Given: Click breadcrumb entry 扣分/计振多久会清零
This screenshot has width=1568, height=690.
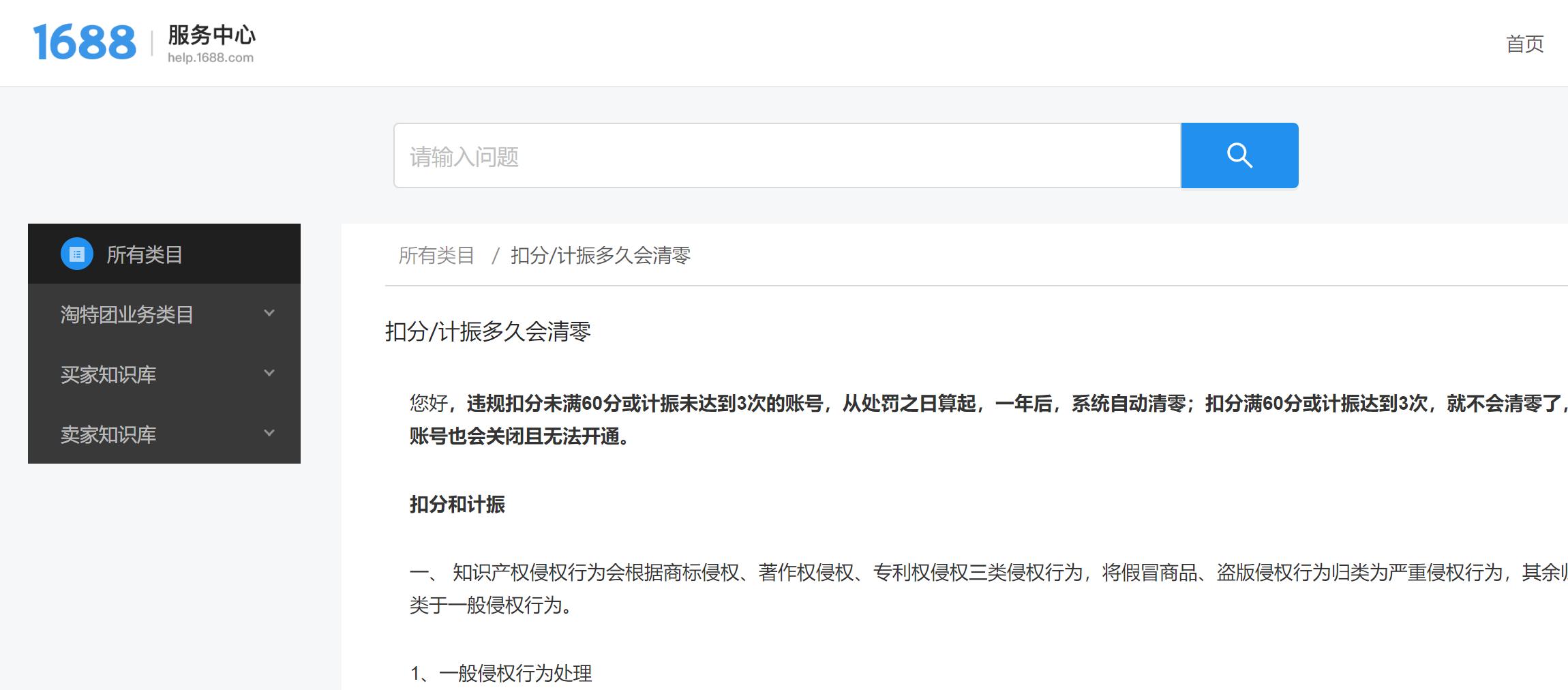Looking at the screenshot, I should 600,256.
